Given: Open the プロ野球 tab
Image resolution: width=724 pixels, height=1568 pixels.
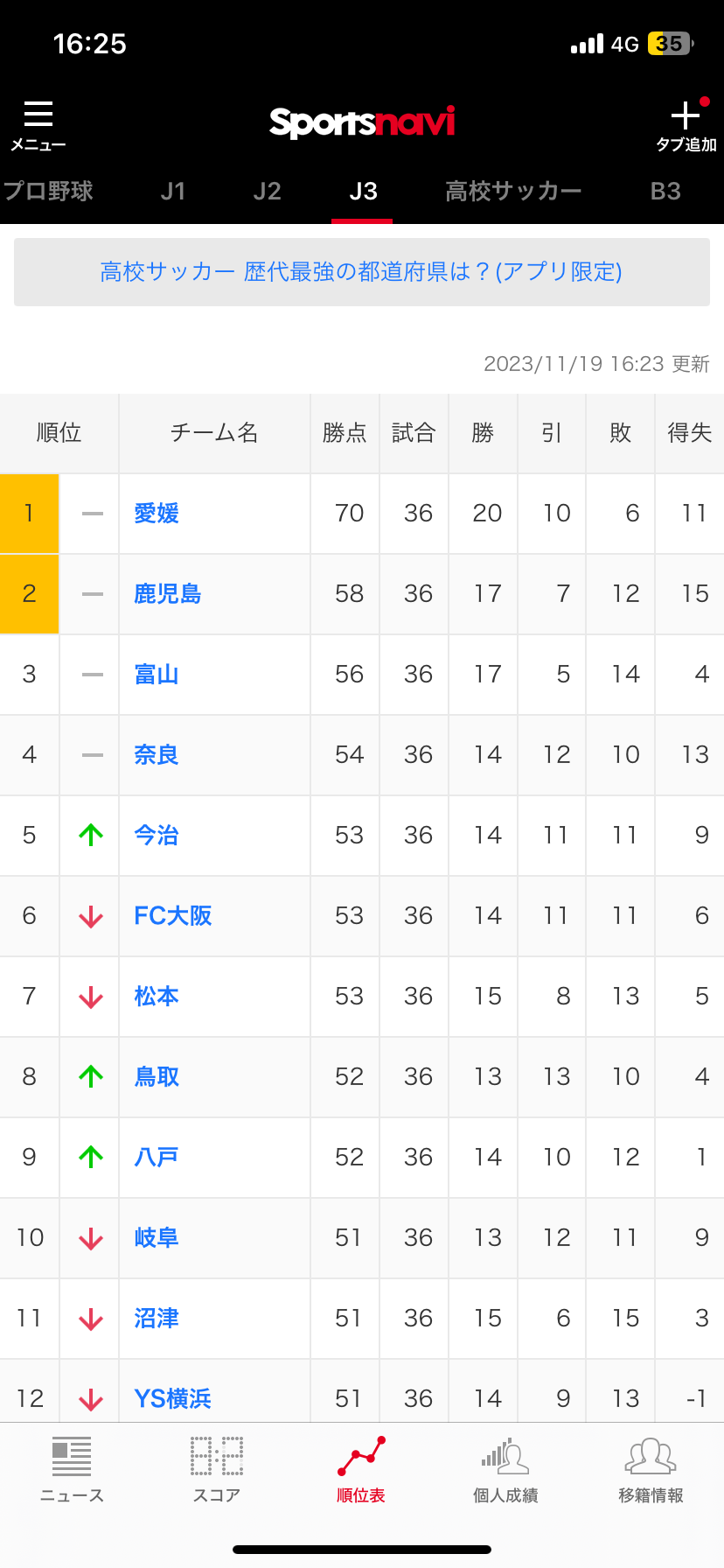Looking at the screenshot, I should [x=47, y=192].
